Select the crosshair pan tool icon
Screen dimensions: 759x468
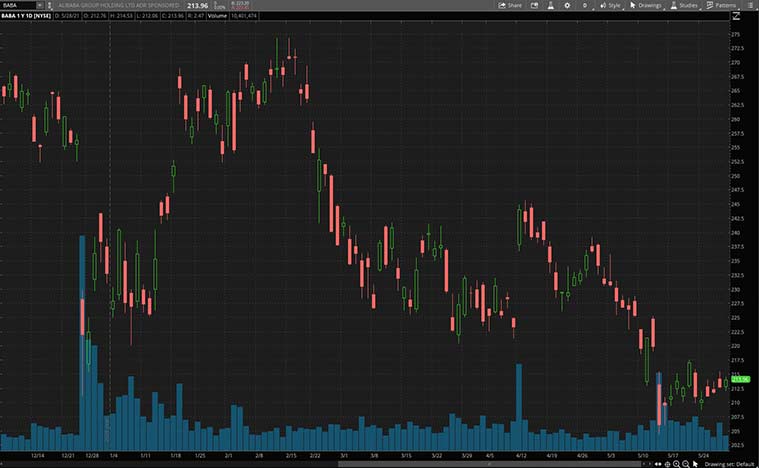click(667, 464)
